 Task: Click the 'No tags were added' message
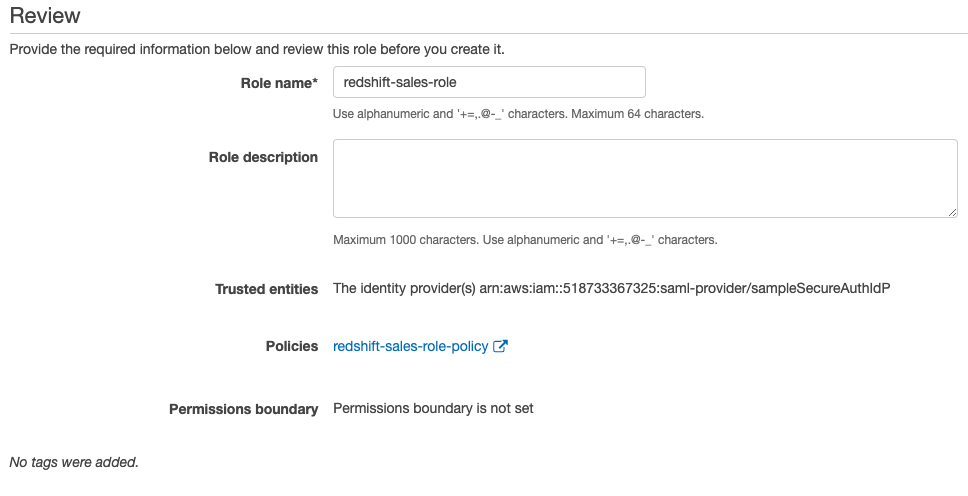point(74,463)
